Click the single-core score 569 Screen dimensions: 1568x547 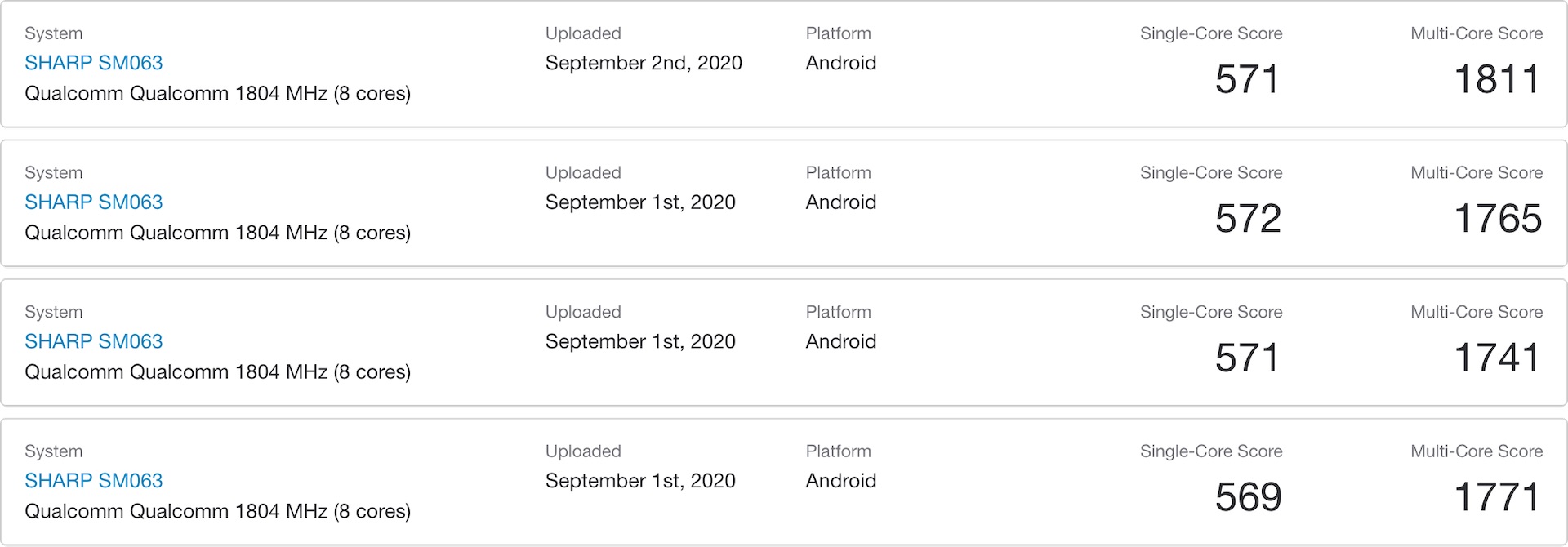click(1247, 497)
